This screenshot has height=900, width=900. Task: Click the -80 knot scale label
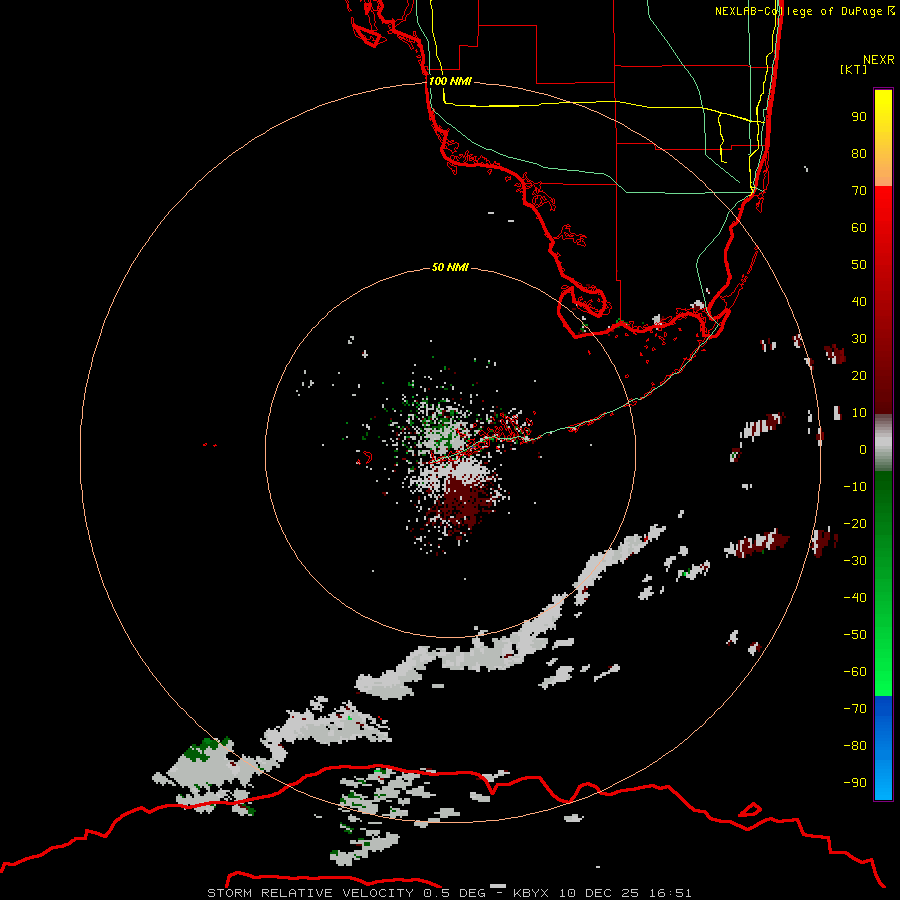(855, 746)
